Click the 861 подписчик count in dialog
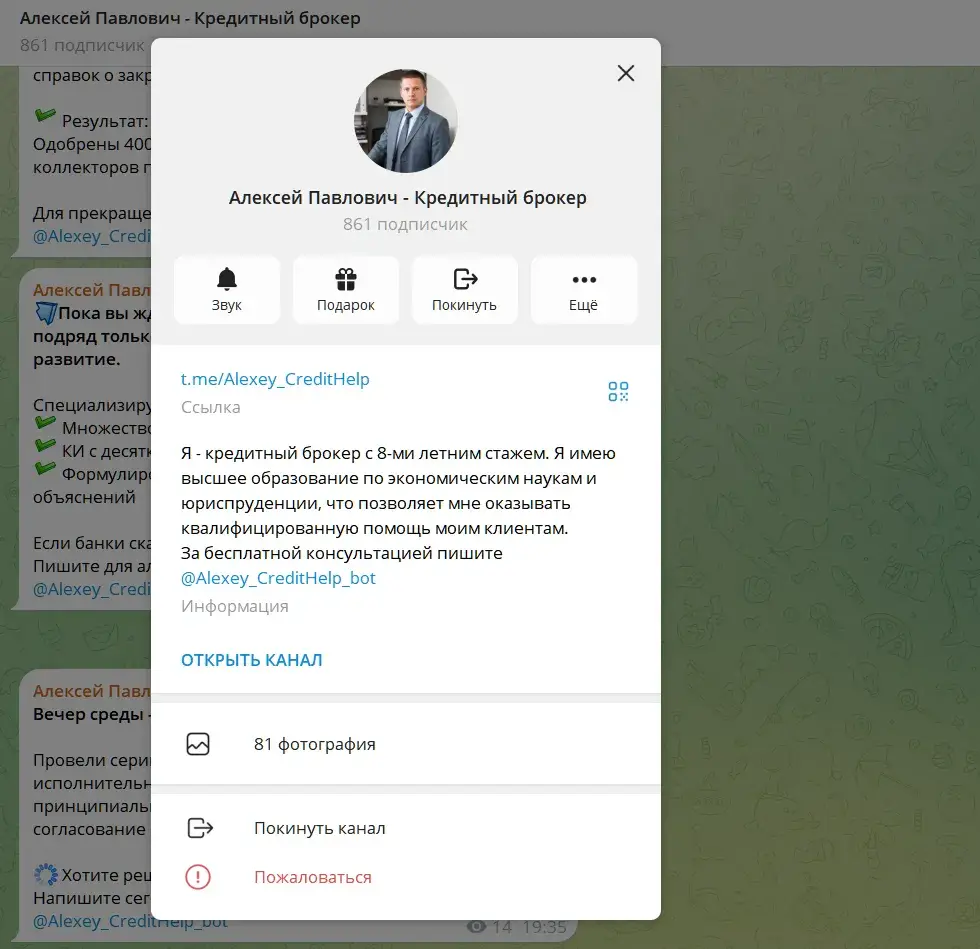The image size is (980, 949). (405, 224)
